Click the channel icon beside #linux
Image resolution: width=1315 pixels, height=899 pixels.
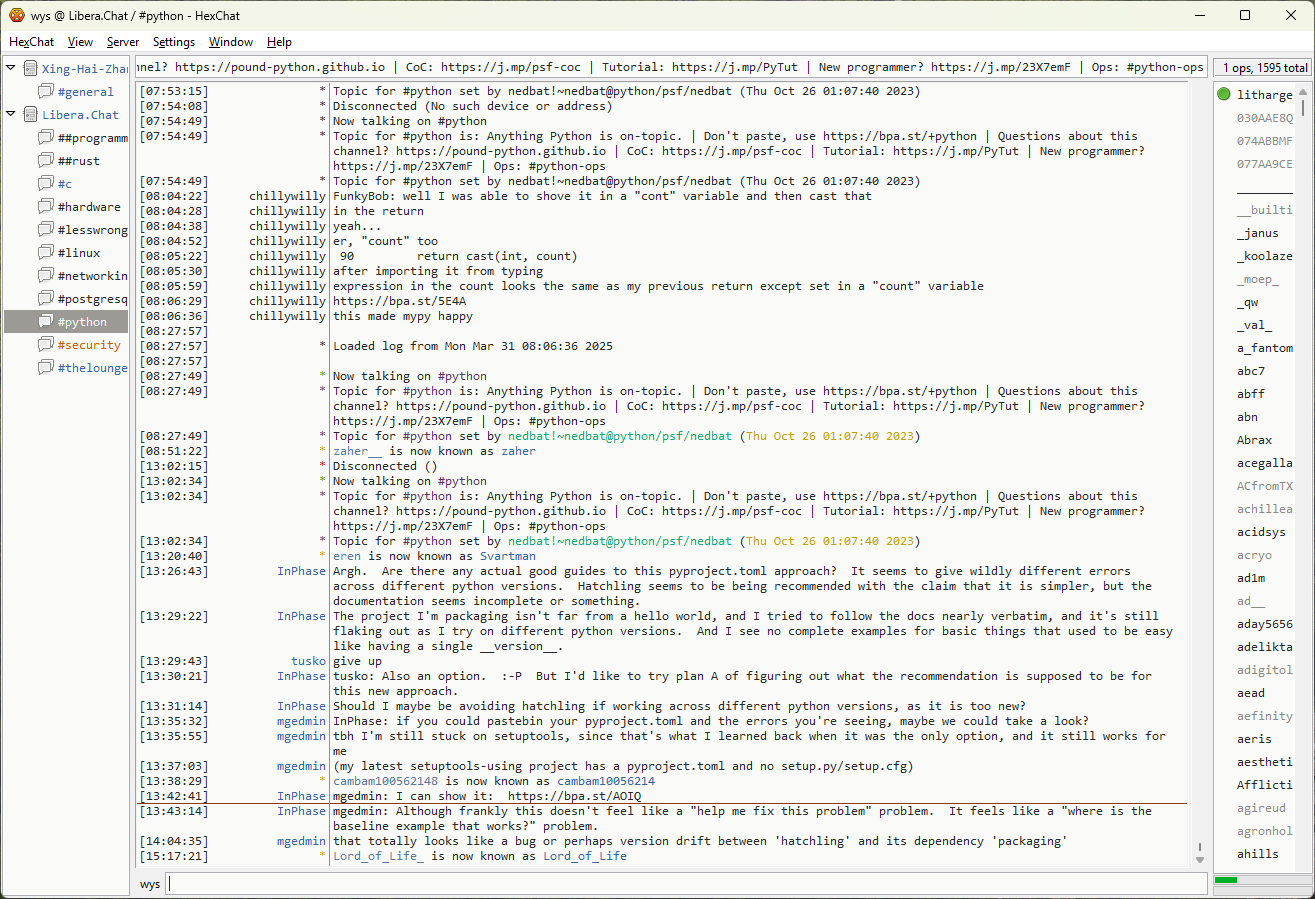point(46,253)
